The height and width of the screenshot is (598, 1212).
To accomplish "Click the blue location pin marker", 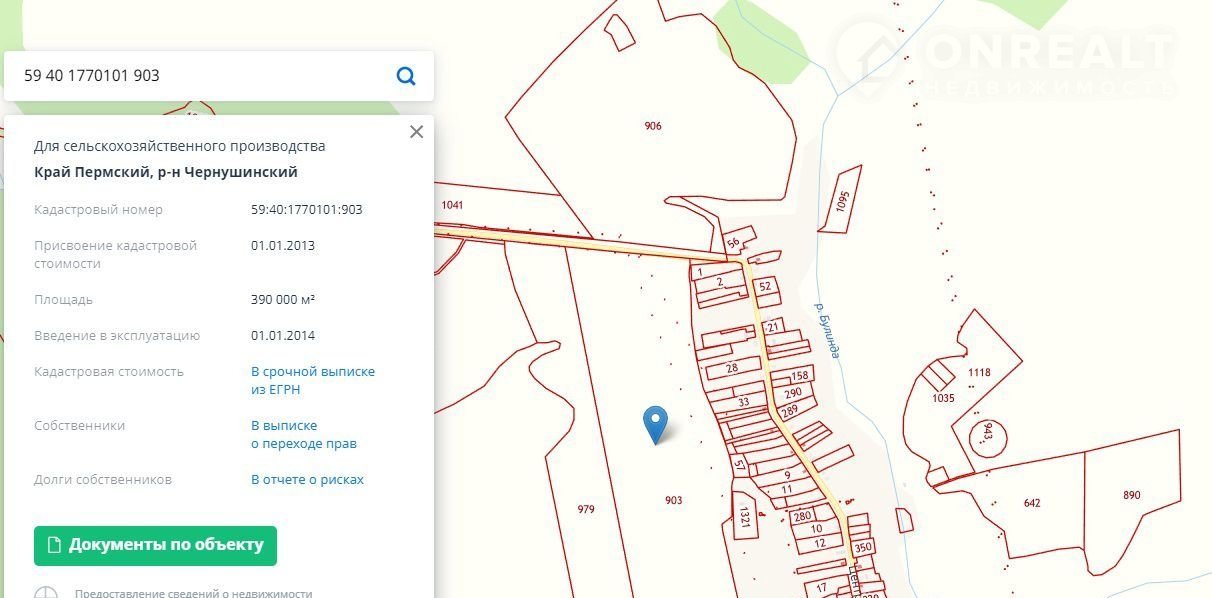I will 655,423.
